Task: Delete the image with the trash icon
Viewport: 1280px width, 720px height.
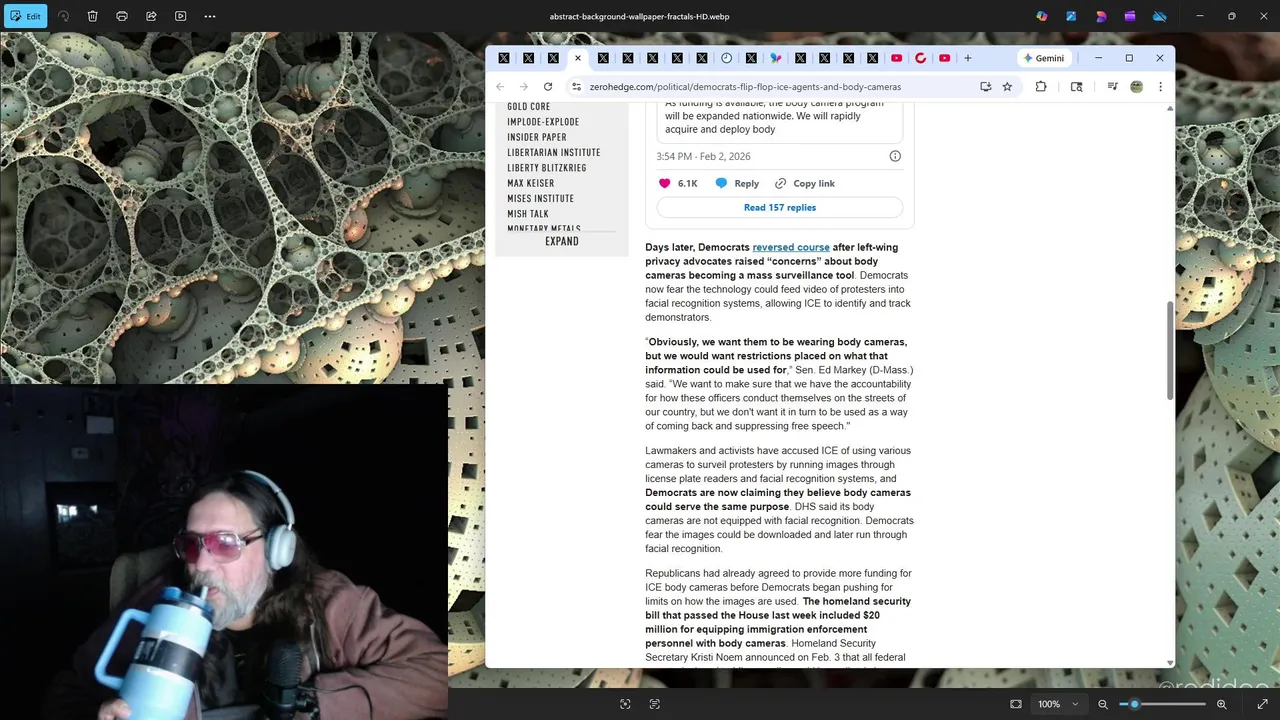Action: coord(93,16)
